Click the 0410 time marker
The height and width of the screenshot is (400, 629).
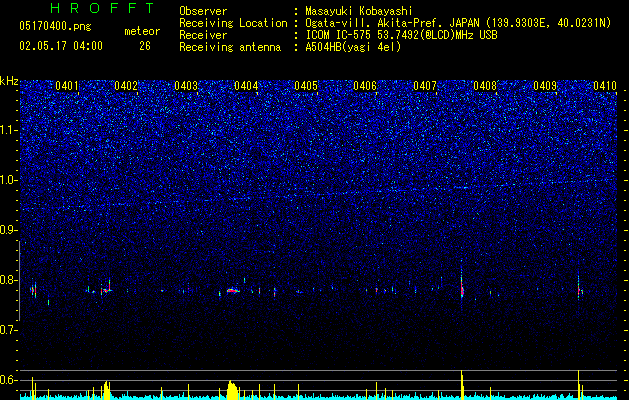(x=605, y=86)
